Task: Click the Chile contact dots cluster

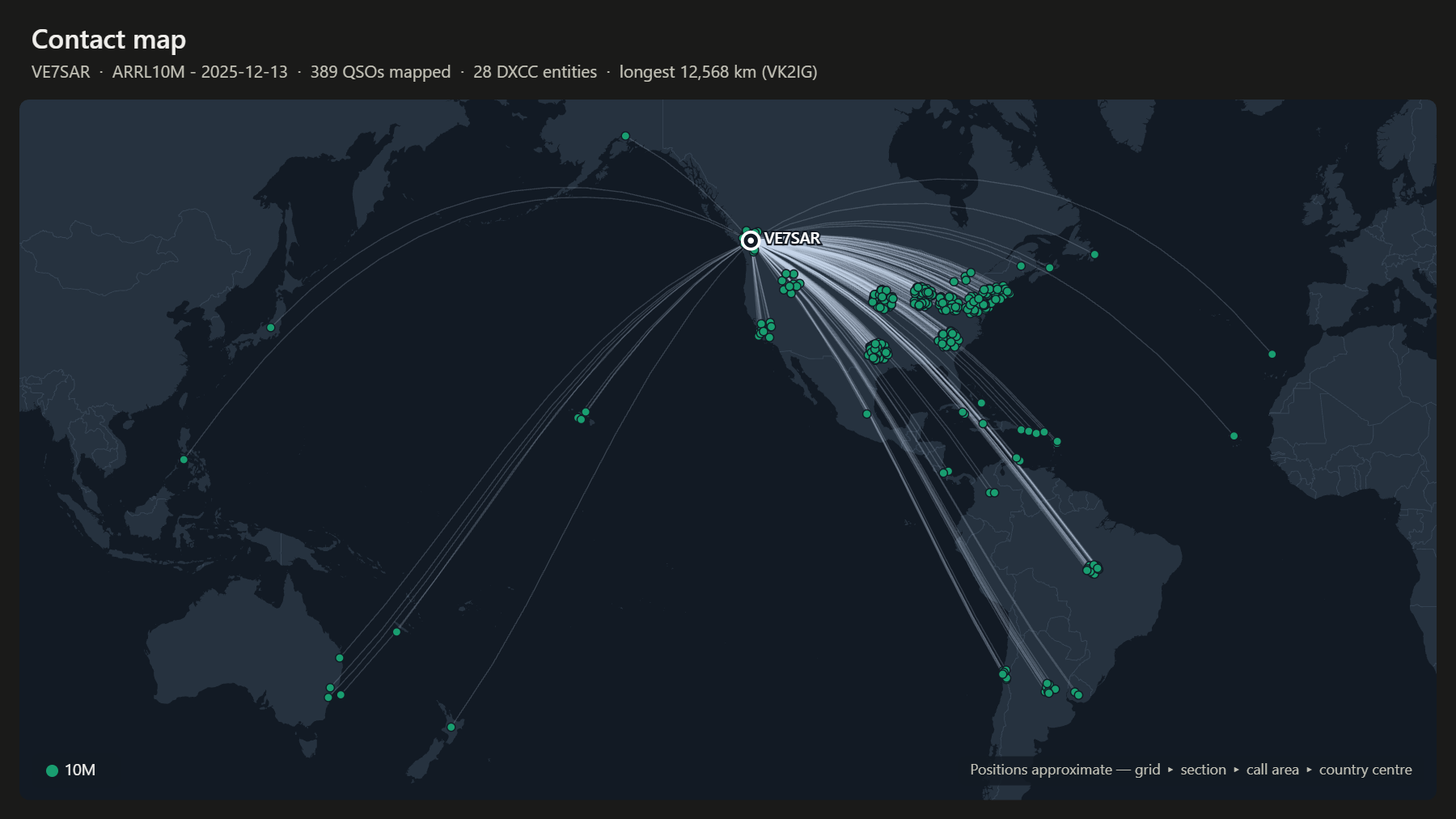Action: pyautogui.click(x=1005, y=674)
